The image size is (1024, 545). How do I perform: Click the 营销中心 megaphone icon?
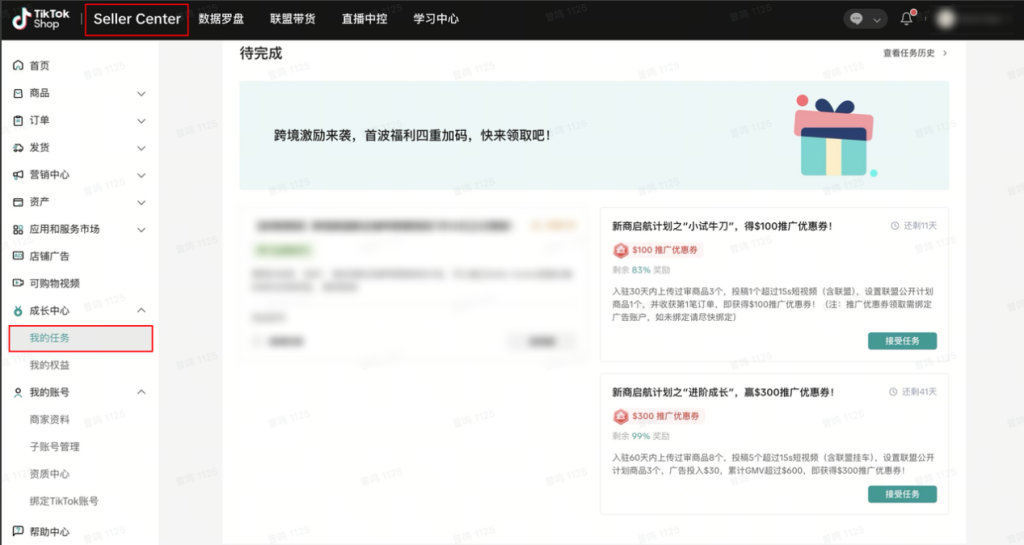(x=18, y=175)
